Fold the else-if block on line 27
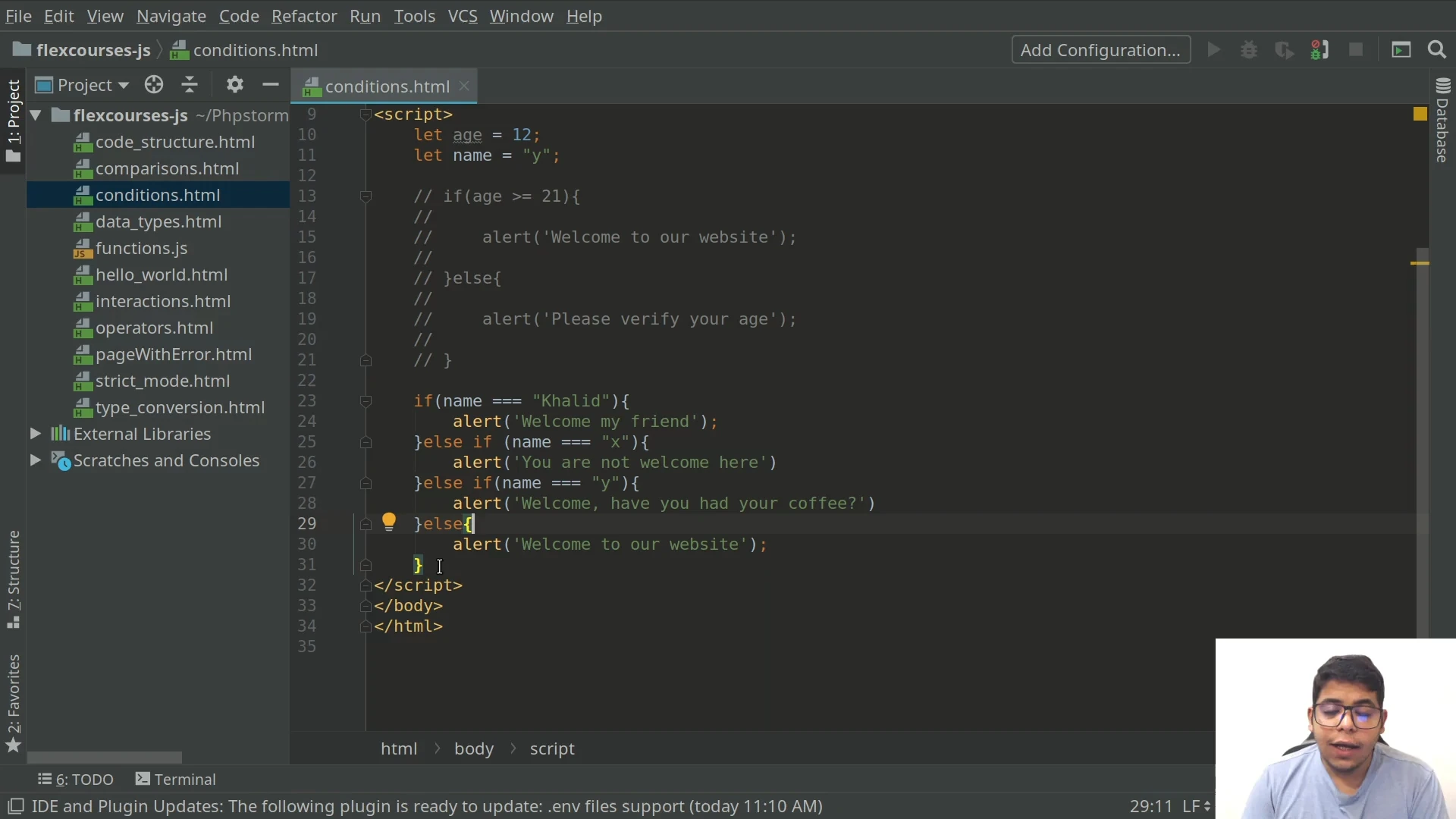The width and height of the screenshot is (1456, 819). point(366,483)
